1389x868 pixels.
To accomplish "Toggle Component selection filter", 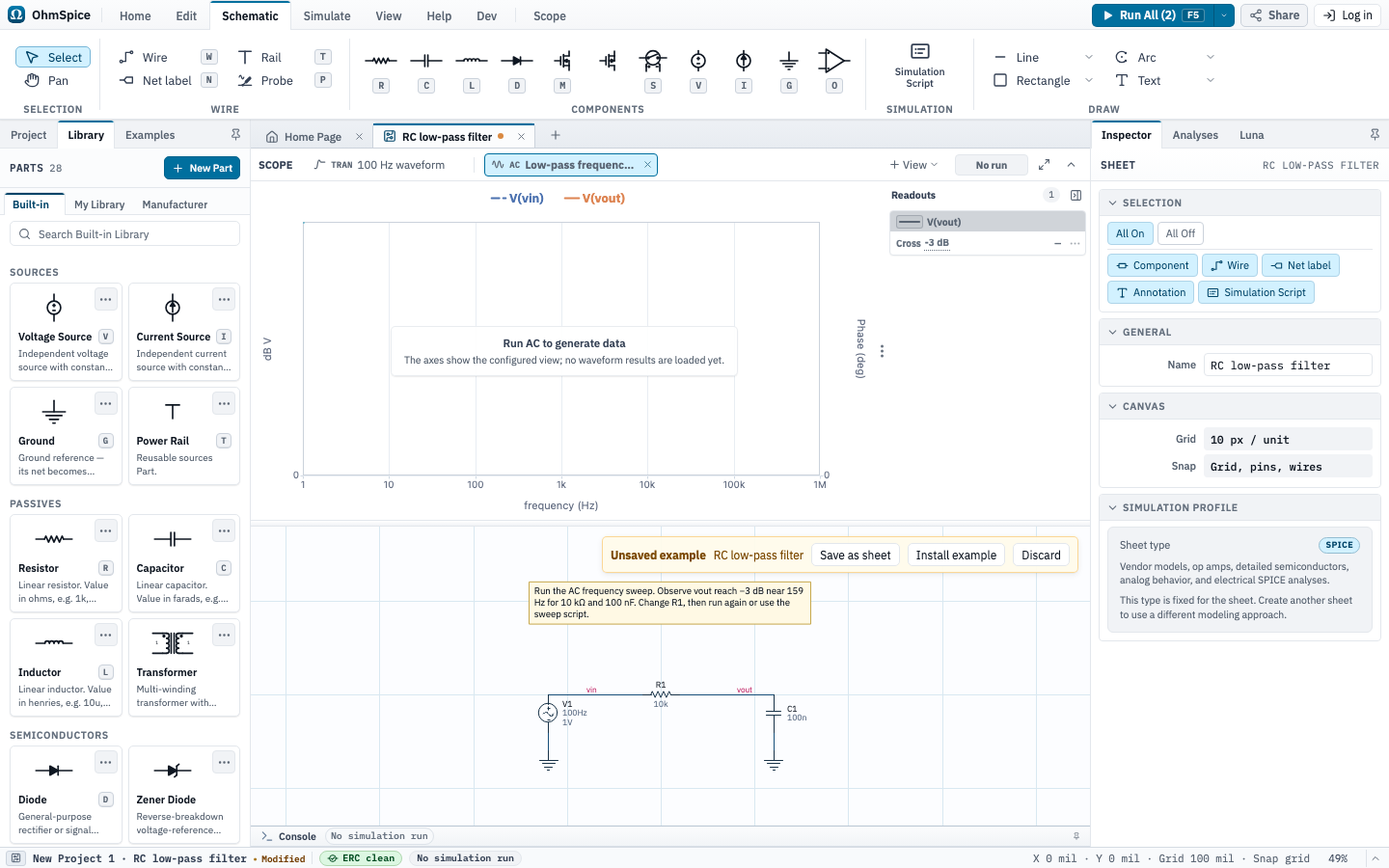I will click(x=1152, y=265).
